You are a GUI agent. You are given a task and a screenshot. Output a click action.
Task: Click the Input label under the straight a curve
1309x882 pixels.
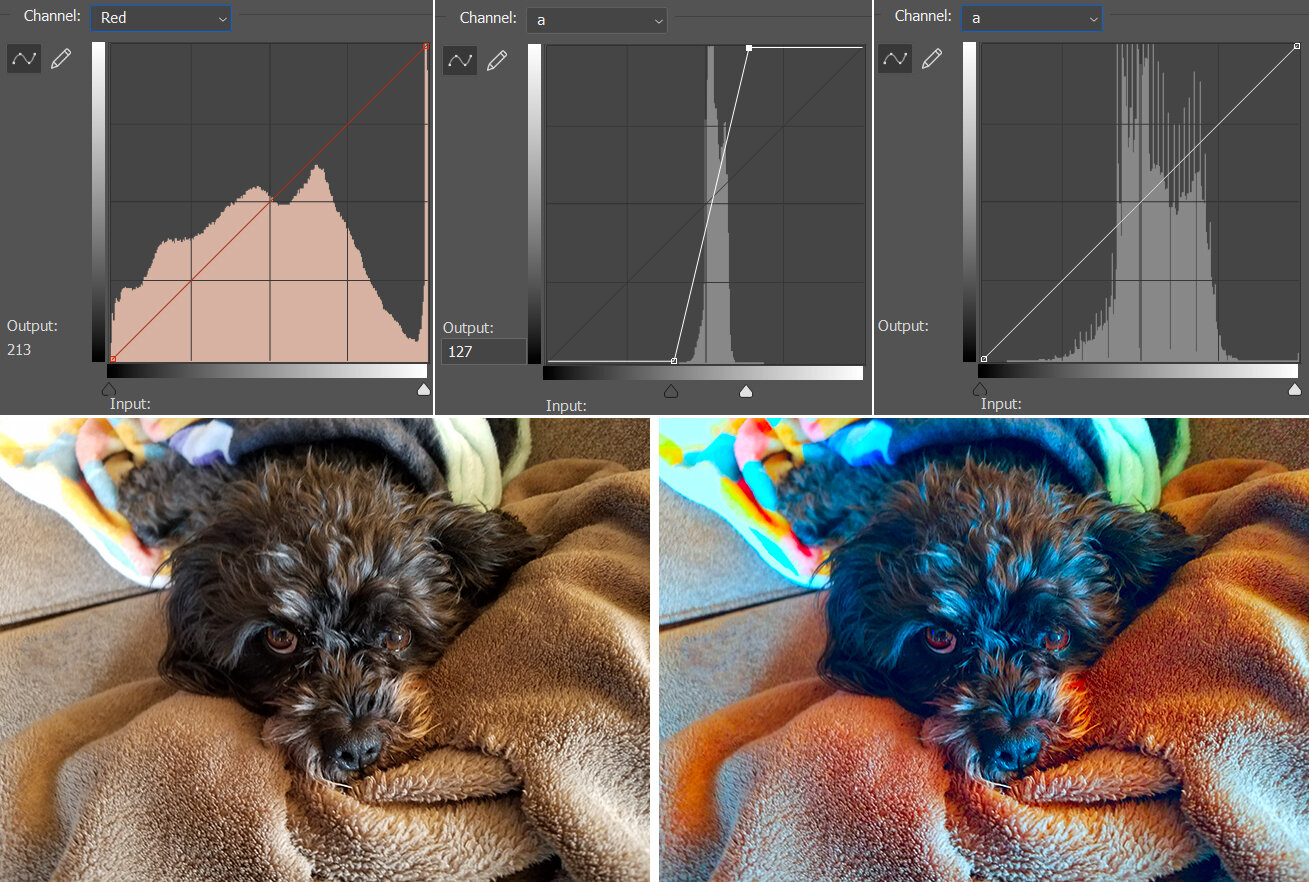coord(1001,404)
